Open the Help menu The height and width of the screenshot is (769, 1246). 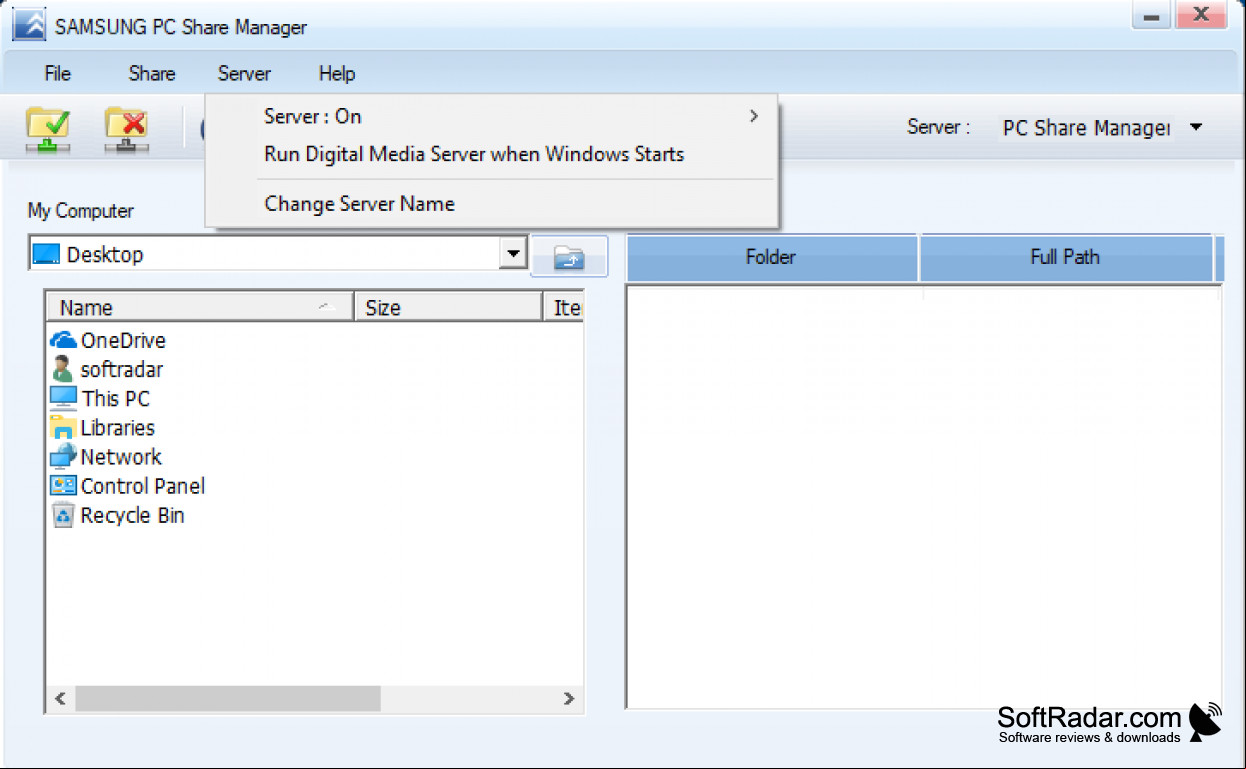coord(337,73)
